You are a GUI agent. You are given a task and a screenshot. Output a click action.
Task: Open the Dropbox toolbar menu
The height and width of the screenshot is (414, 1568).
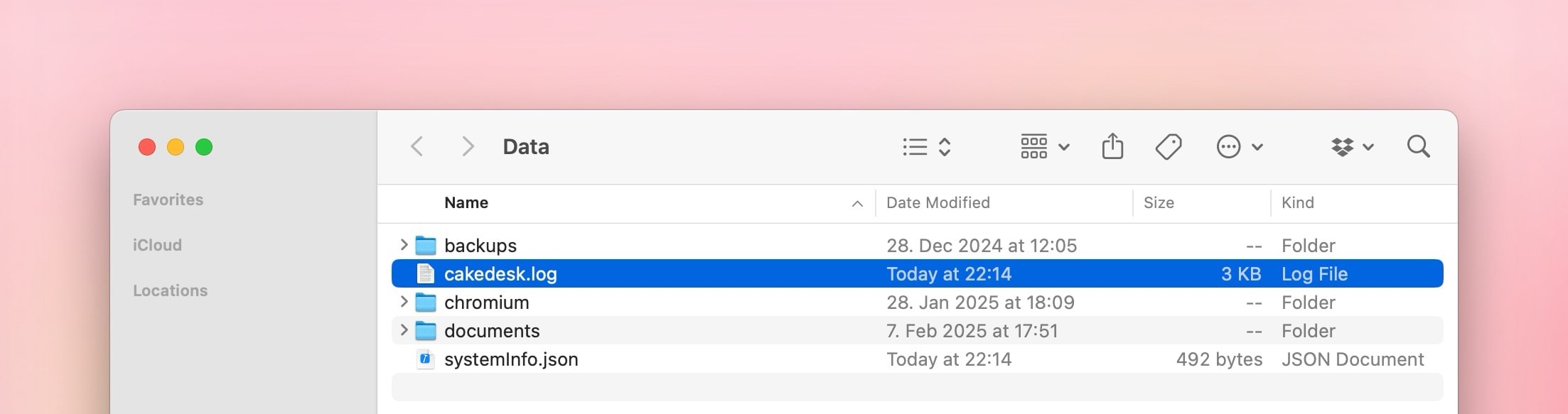coord(1351,147)
